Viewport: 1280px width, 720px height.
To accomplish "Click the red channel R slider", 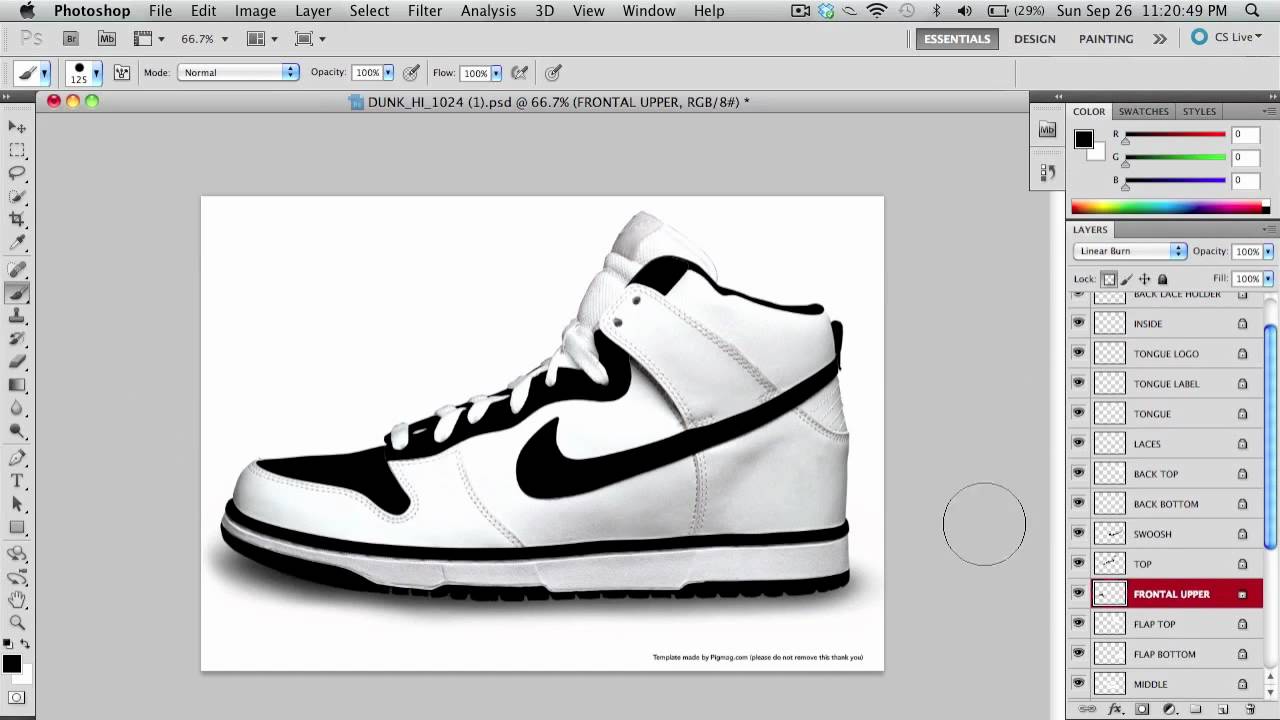I will coord(1175,135).
